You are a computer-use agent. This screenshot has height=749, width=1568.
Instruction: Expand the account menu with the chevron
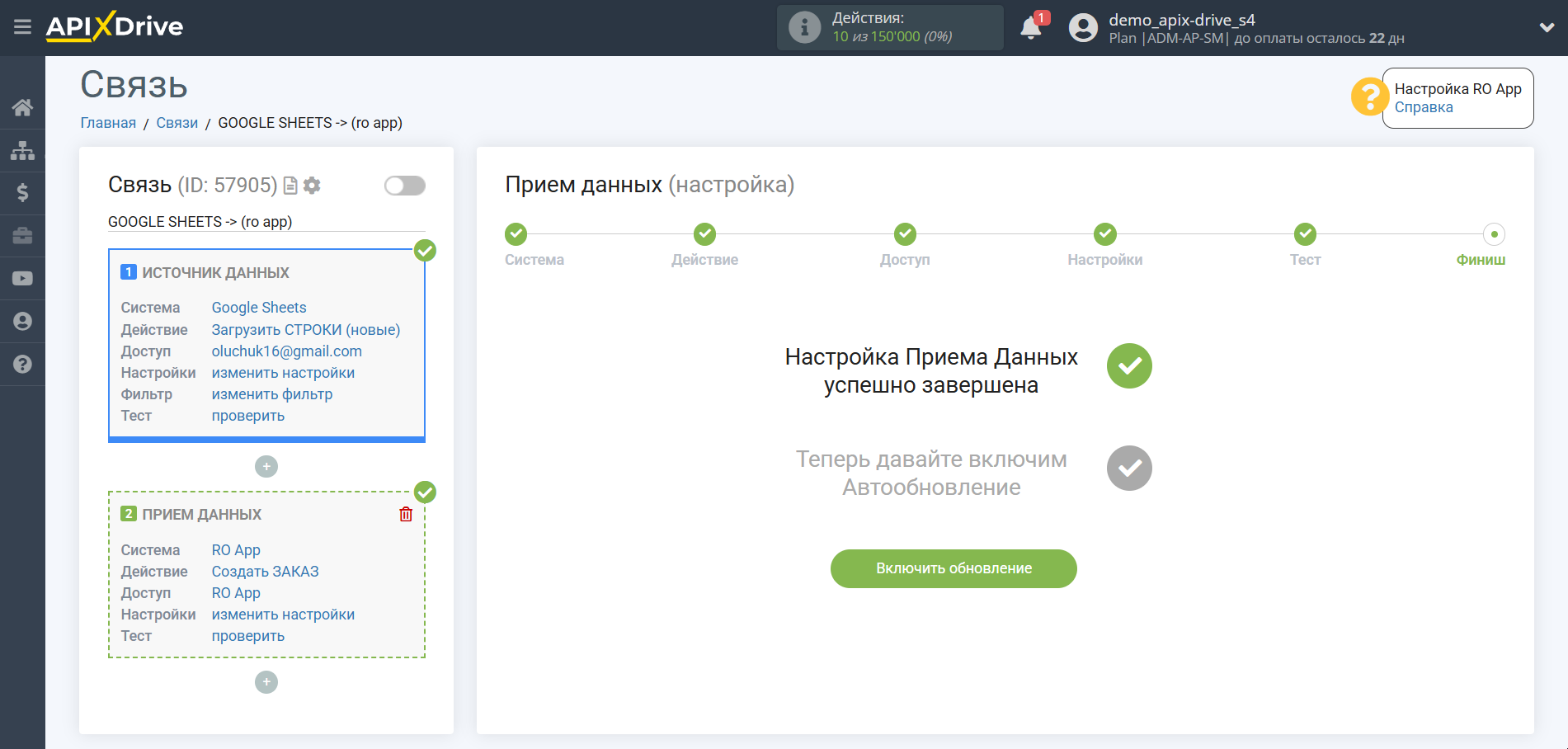(x=1545, y=27)
